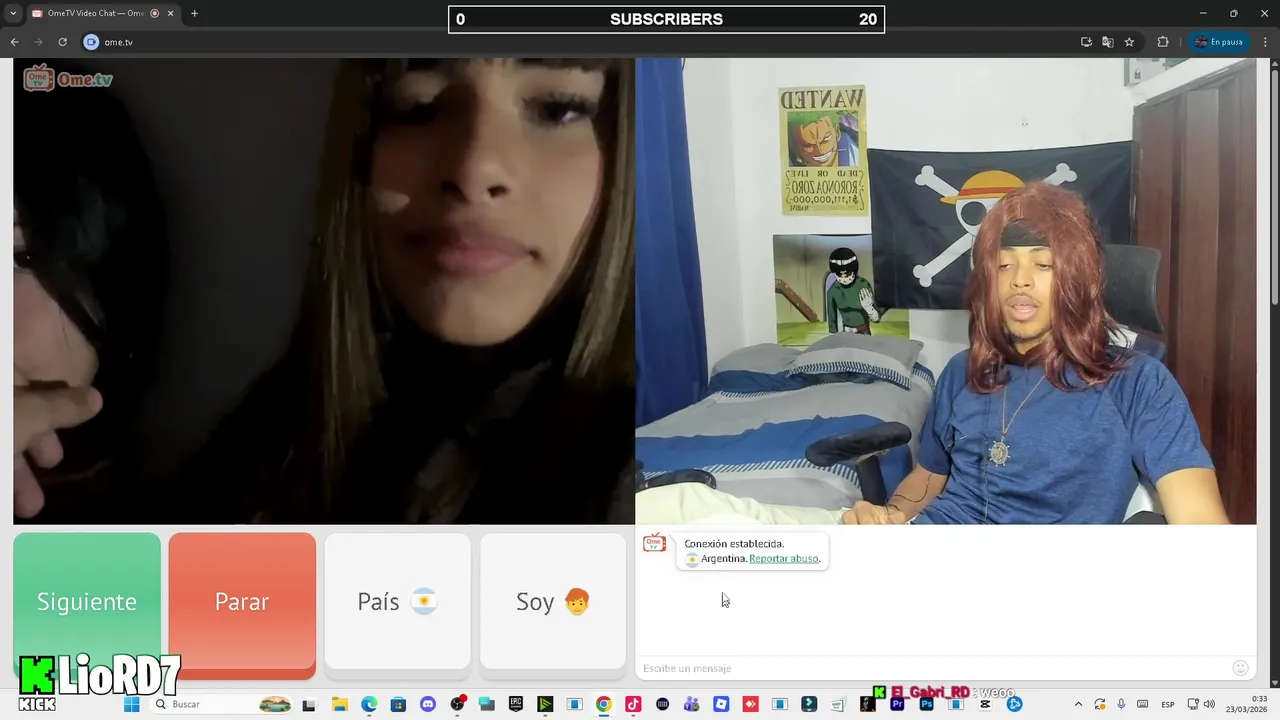Open the emoji picker in chat

point(1241,668)
